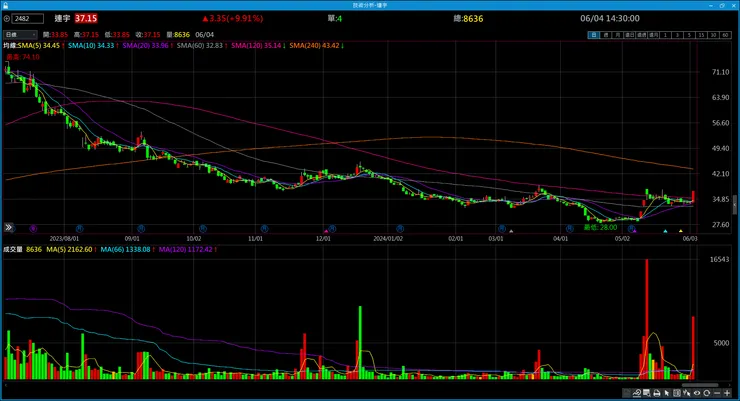Switch to the weekly (週) period button

coord(605,35)
